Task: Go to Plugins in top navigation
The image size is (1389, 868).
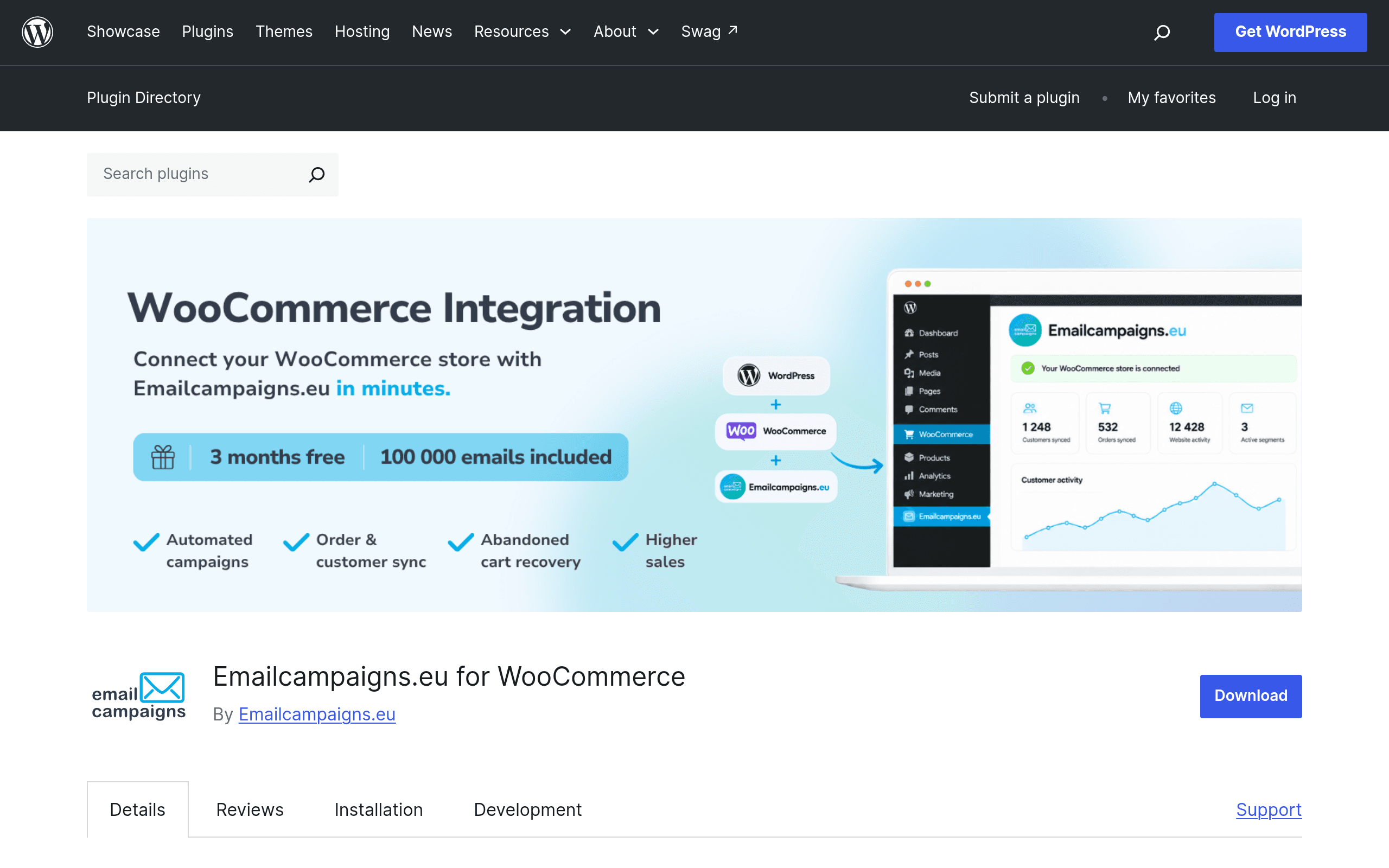Action: [208, 31]
